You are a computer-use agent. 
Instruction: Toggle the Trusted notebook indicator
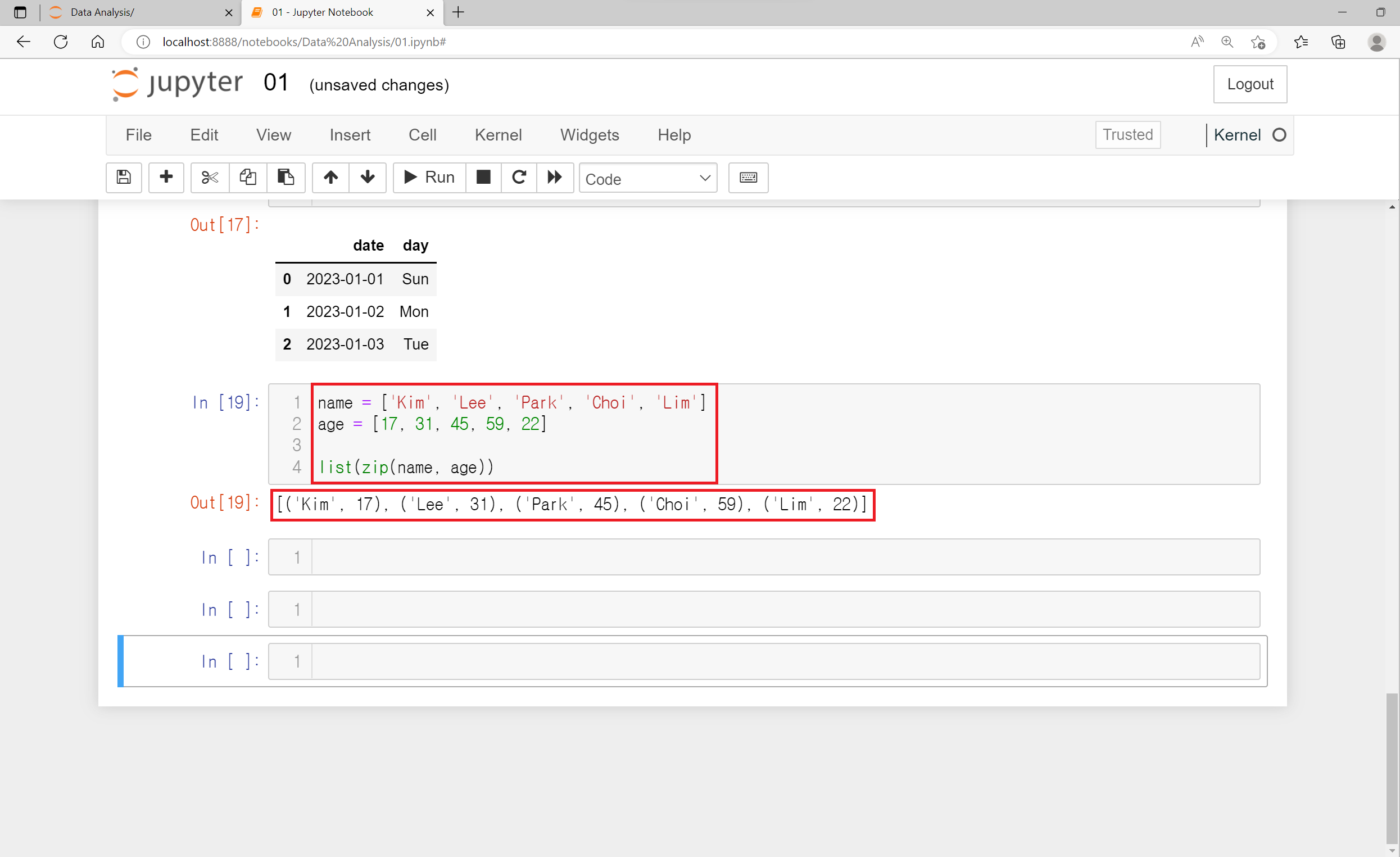[x=1127, y=135]
